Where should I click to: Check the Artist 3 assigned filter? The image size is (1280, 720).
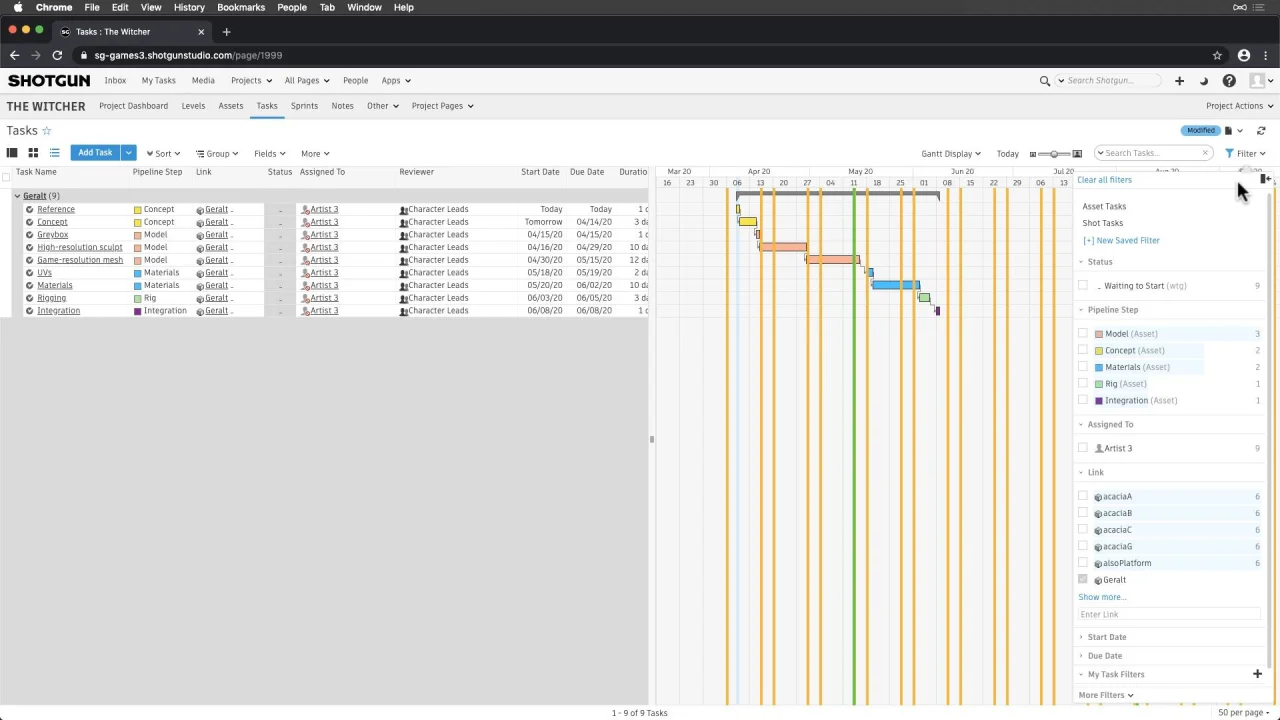coord(1083,449)
